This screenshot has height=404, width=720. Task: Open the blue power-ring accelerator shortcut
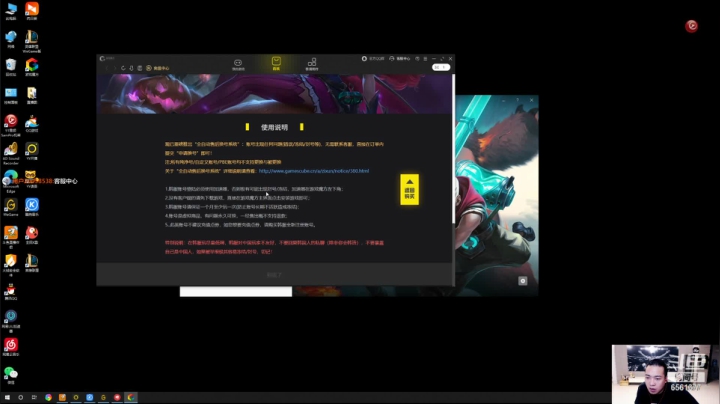(11, 321)
